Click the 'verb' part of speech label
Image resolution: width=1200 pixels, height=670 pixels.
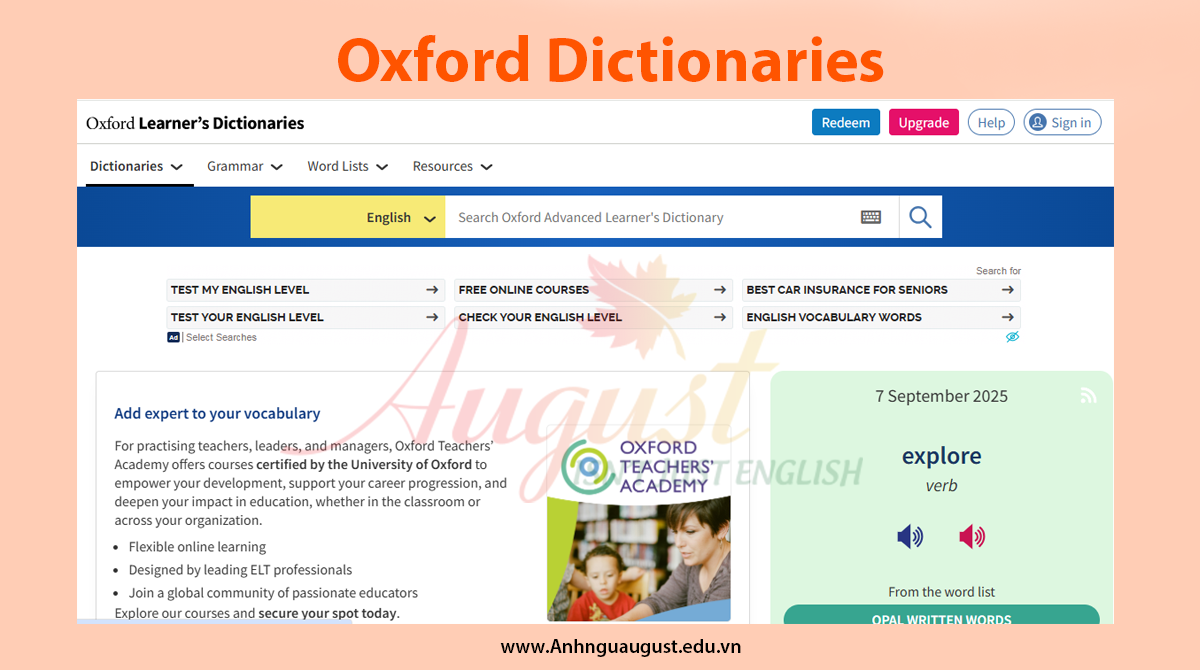point(942,486)
